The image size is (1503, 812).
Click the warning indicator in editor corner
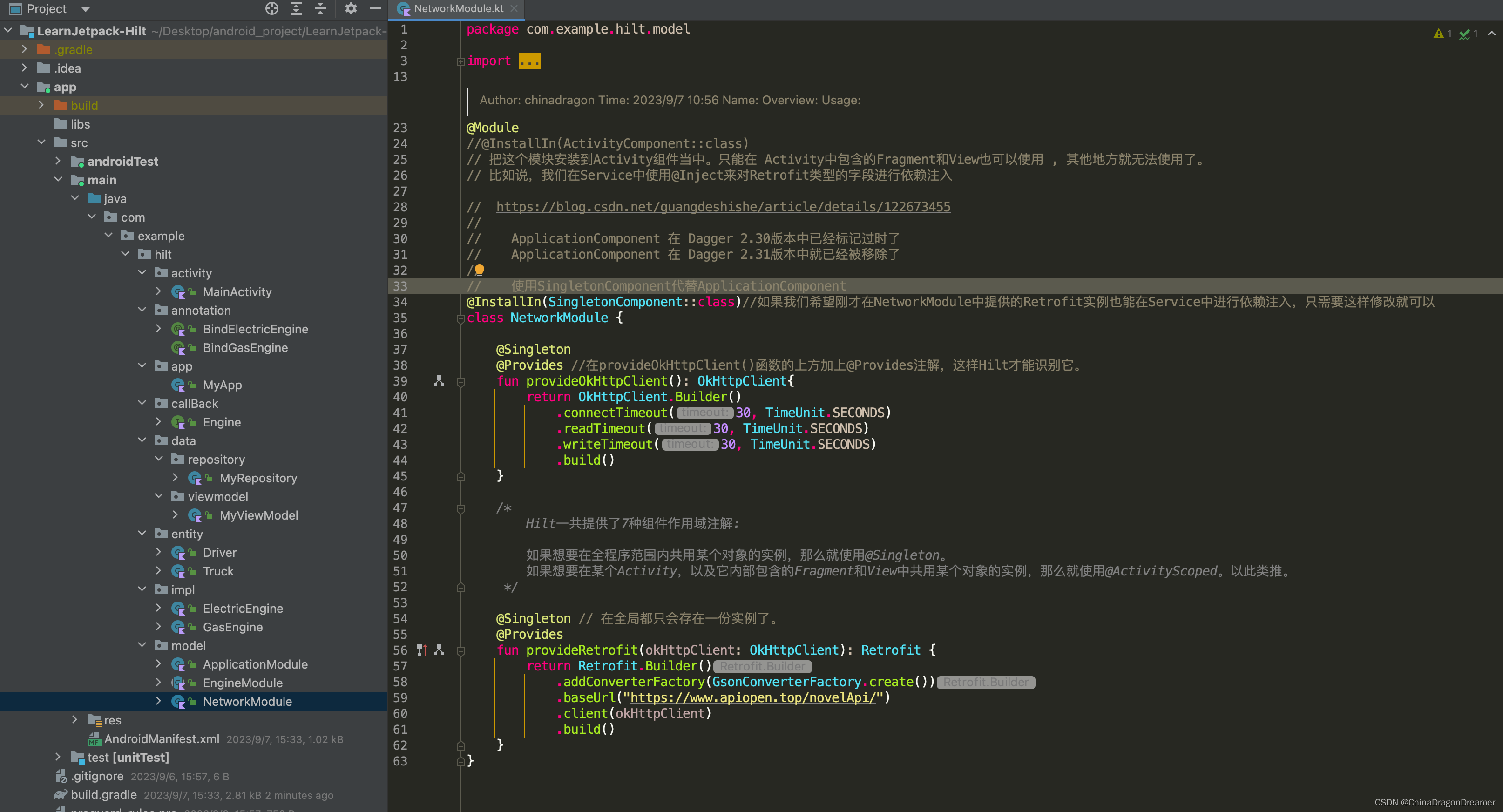[1442, 34]
